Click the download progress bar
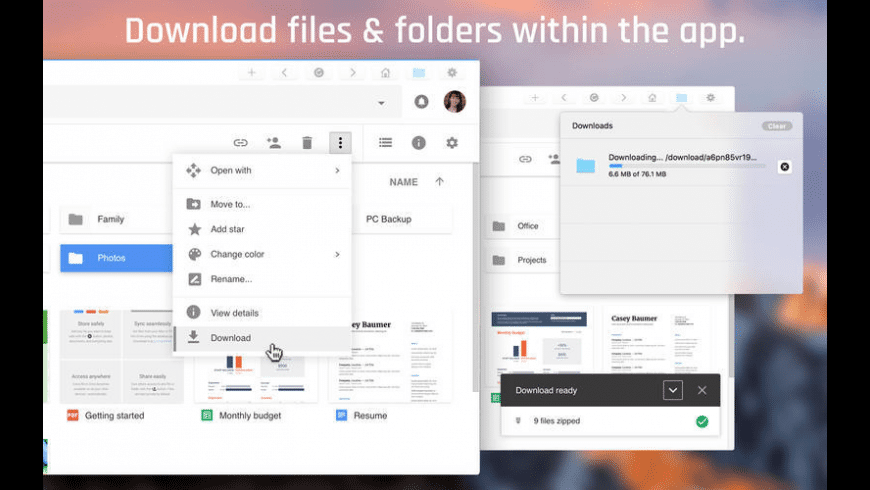This screenshot has height=490, width=870. 686,166
